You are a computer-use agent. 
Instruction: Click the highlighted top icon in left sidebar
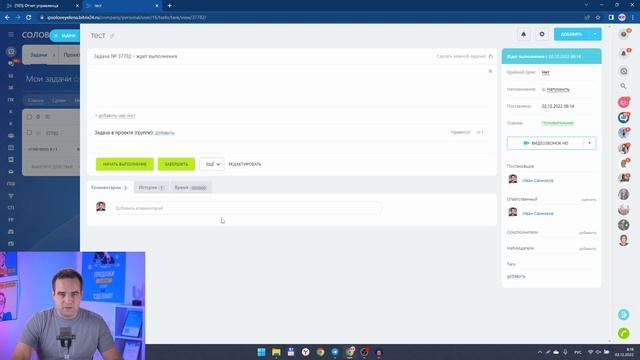pyautogui.click(x=11, y=51)
